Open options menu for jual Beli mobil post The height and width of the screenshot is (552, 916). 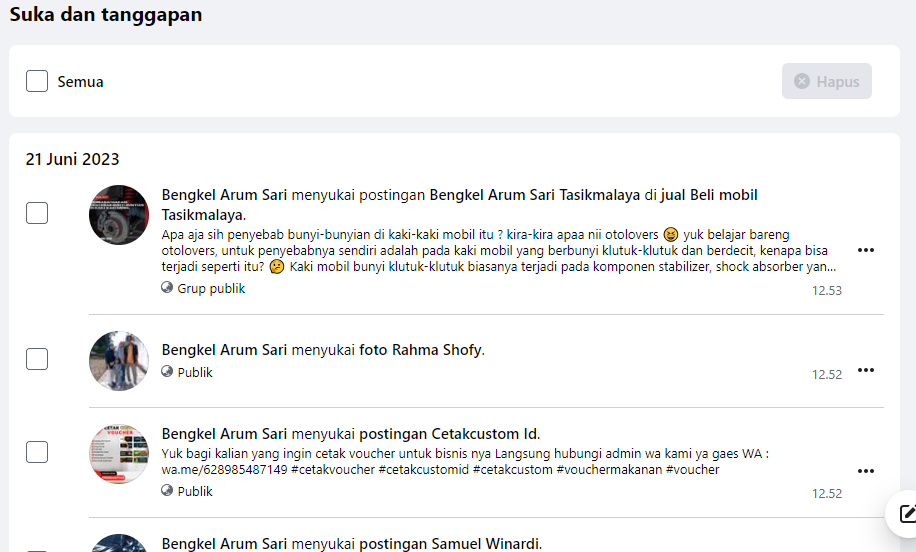click(x=865, y=250)
